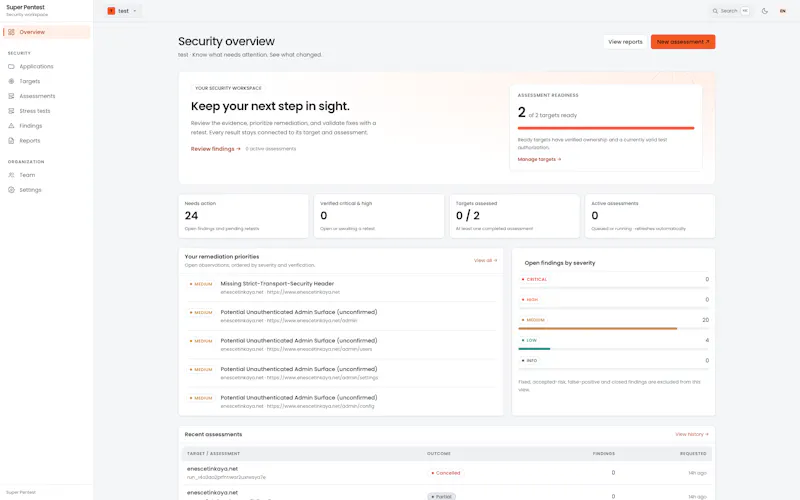
Task: Click the search magnifier icon
Action: click(715, 11)
